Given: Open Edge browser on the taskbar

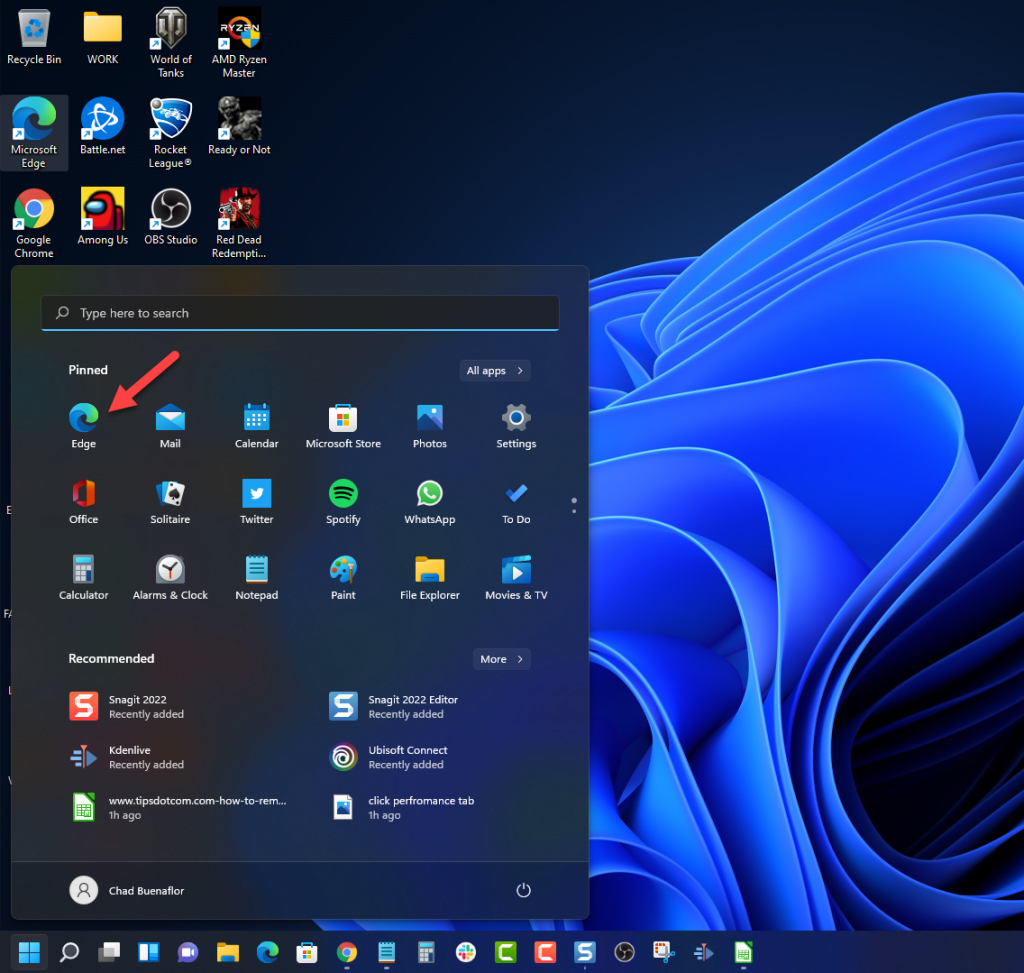Looking at the screenshot, I should [x=267, y=953].
